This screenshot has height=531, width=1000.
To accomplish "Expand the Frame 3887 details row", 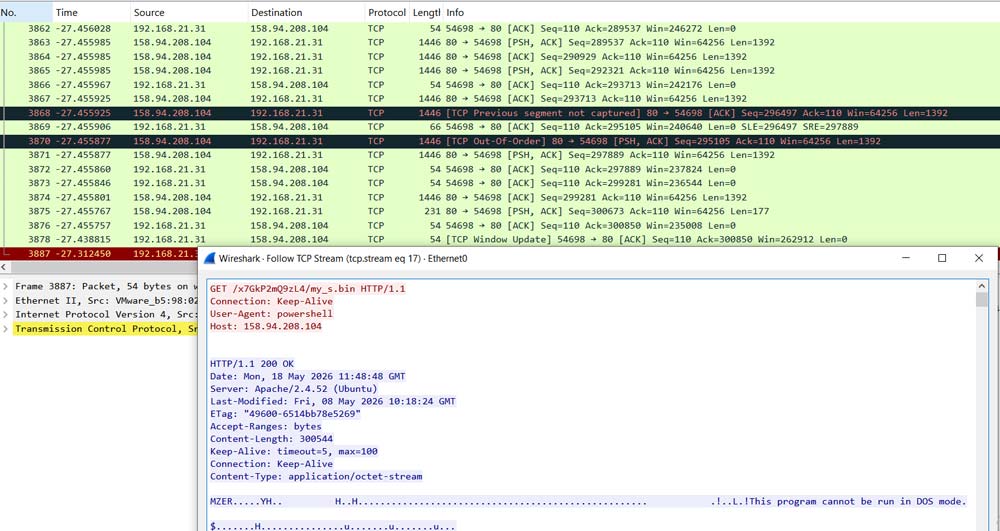I will click(x=6, y=286).
